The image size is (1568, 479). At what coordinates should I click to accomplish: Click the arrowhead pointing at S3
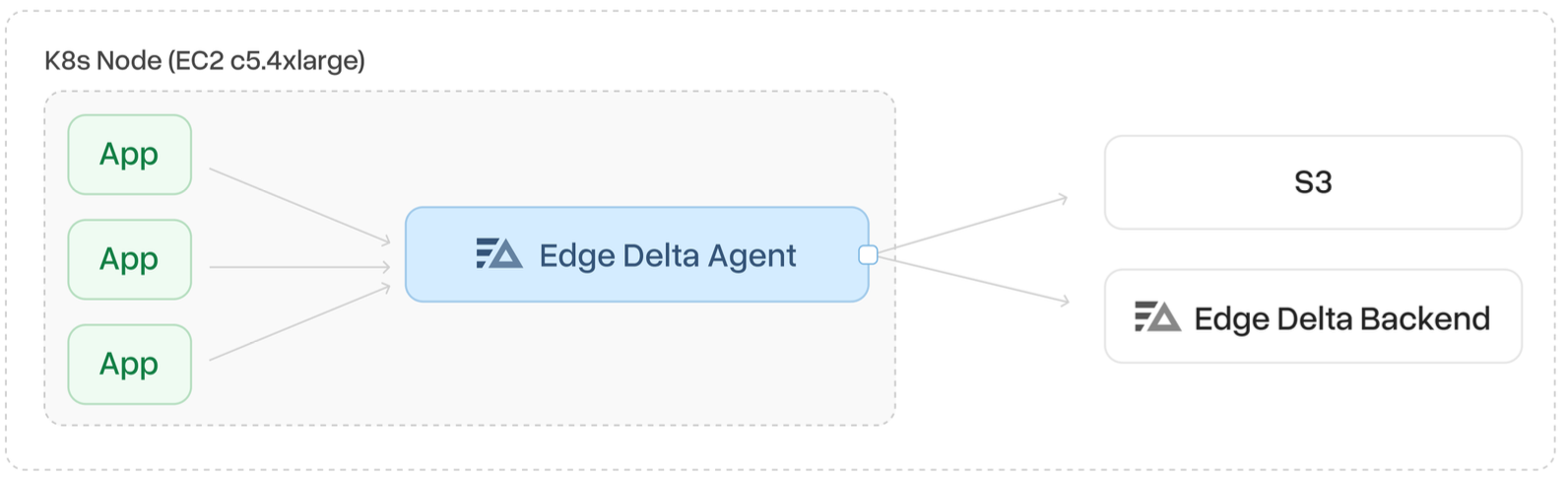[x=1063, y=199]
